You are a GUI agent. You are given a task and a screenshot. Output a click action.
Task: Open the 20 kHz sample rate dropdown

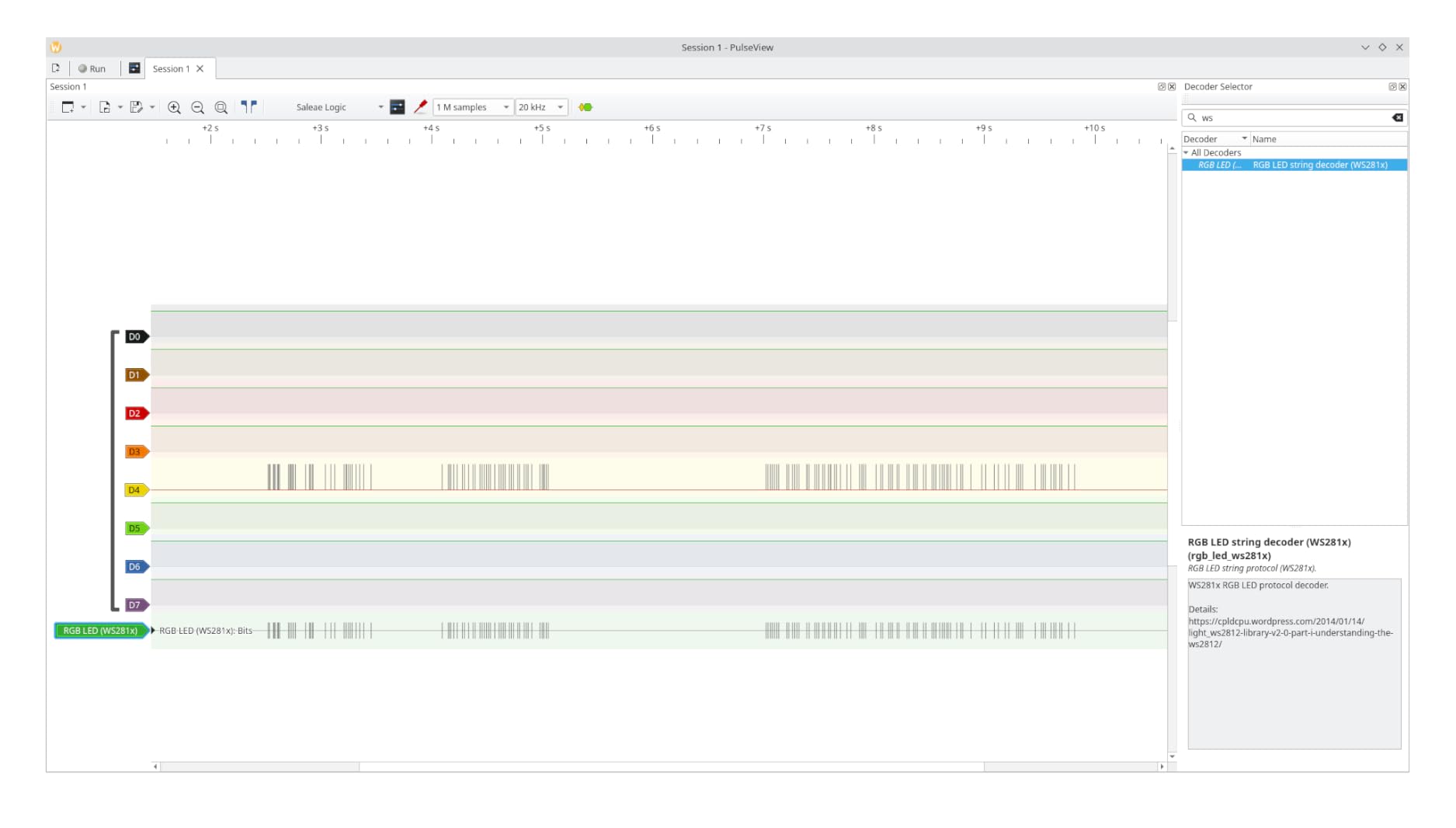pyautogui.click(x=560, y=107)
